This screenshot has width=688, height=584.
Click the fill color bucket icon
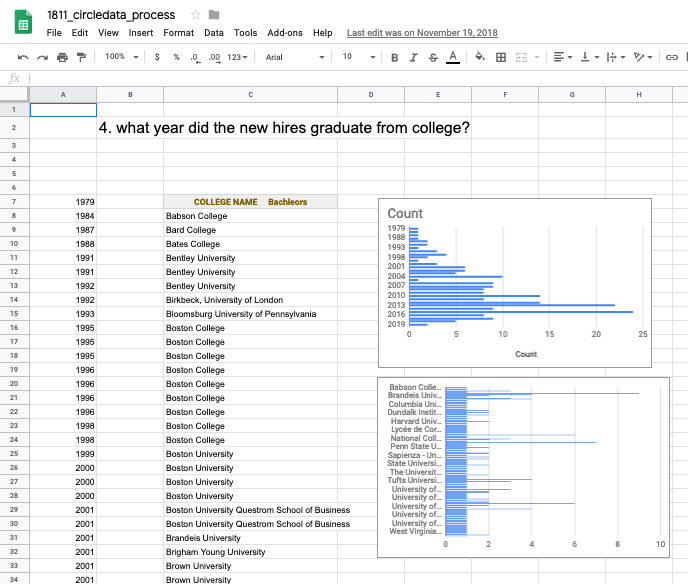pos(480,57)
